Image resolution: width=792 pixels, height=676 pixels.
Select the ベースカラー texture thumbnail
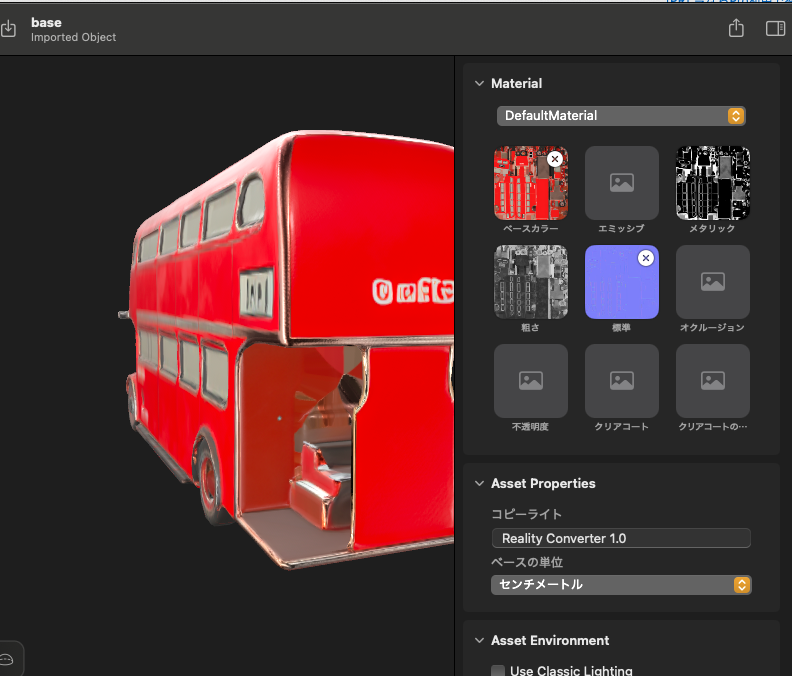[x=530, y=183]
